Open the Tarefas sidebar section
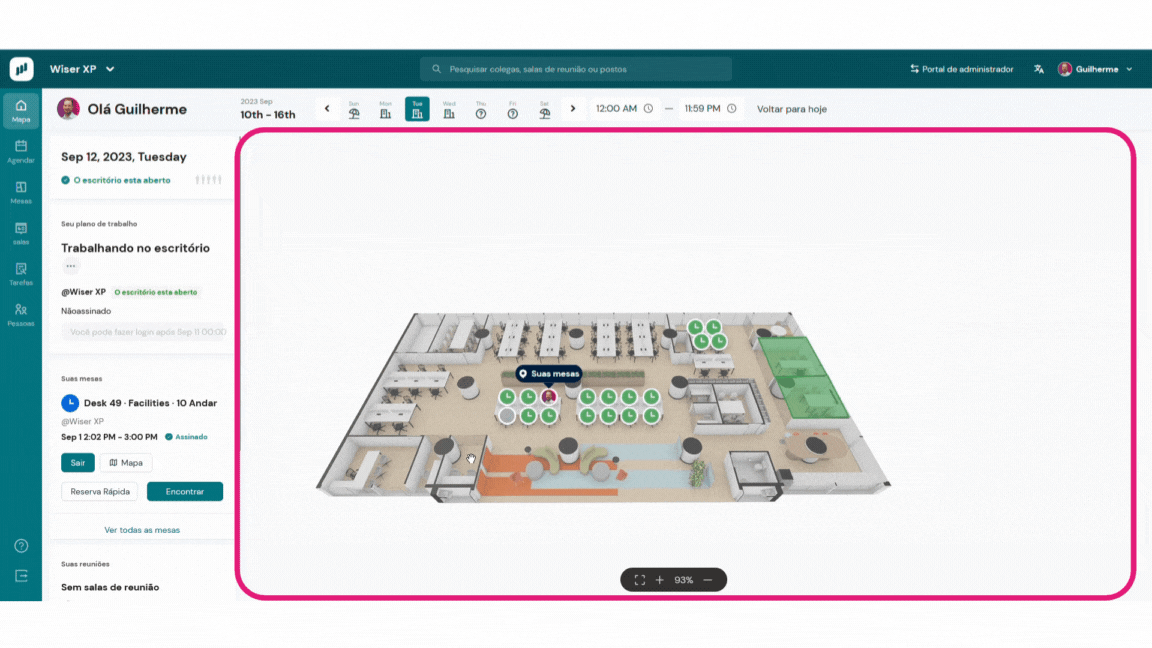Screen dimensions: 1152x648 point(21,274)
